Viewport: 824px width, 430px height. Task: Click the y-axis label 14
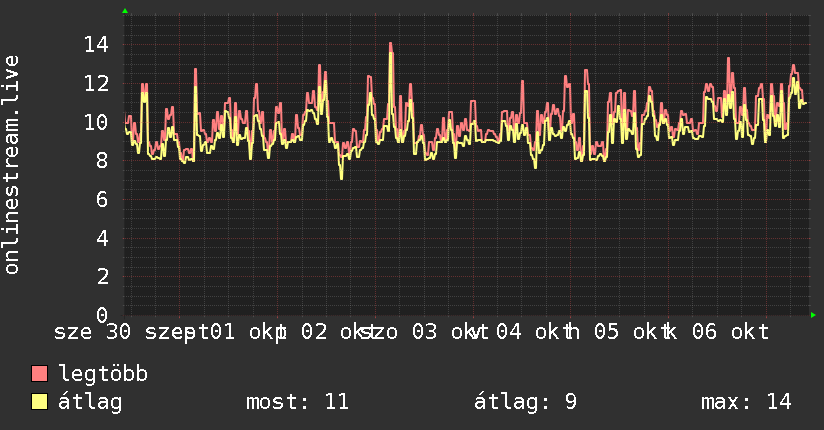tap(97, 44)
